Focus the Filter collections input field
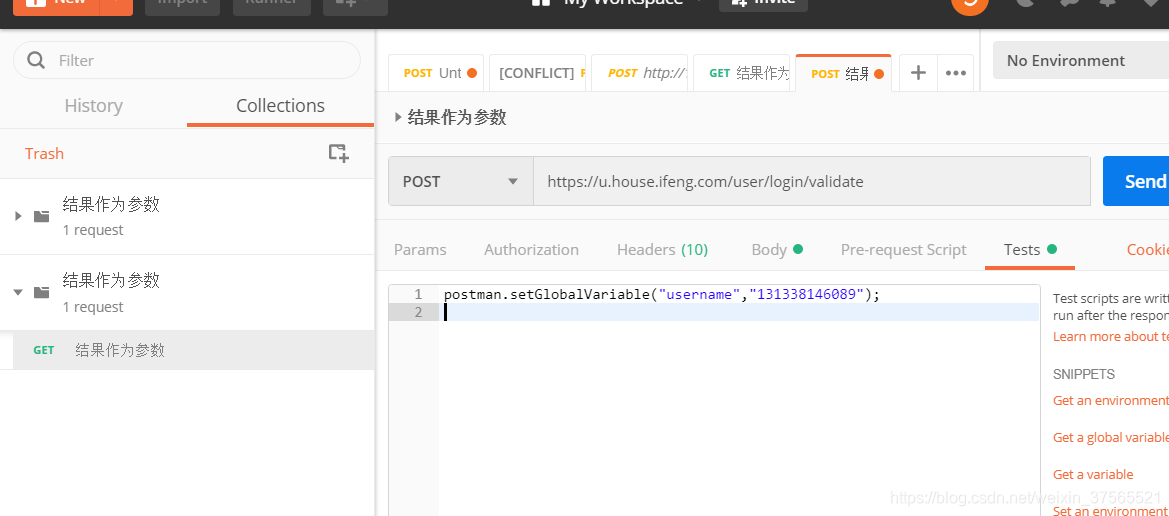1169x516 pixels. [x=187, y=60]
